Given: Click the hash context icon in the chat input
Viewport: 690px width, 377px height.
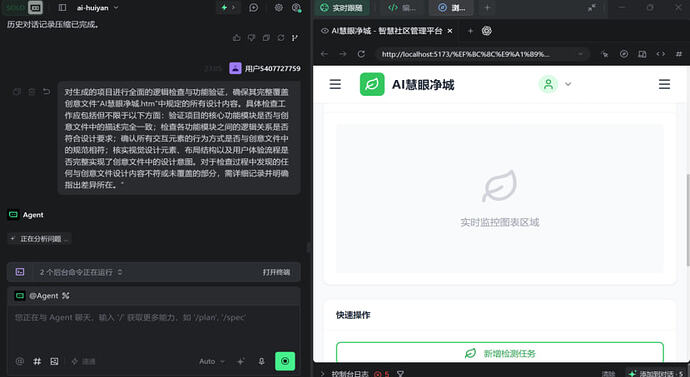Looking at the screenshot, I should [37, 361].
